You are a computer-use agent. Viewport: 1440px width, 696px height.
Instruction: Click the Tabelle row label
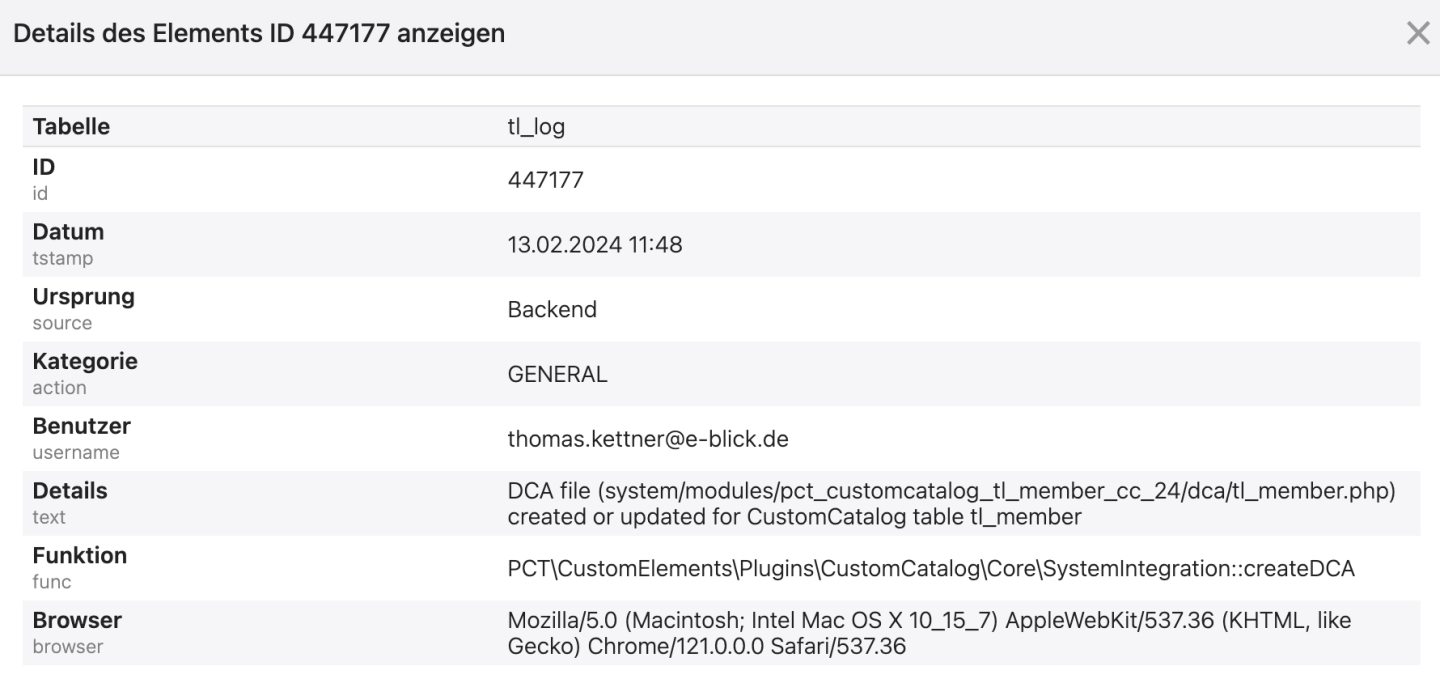click(71, 127)
